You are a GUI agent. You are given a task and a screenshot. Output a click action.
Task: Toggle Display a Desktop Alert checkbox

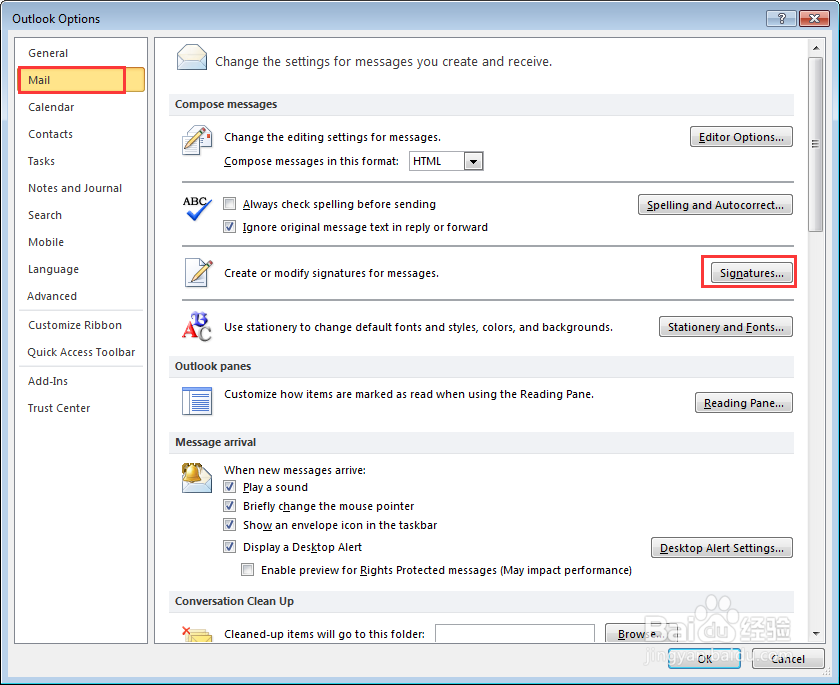pyautogui.click(x=230, y=547)
